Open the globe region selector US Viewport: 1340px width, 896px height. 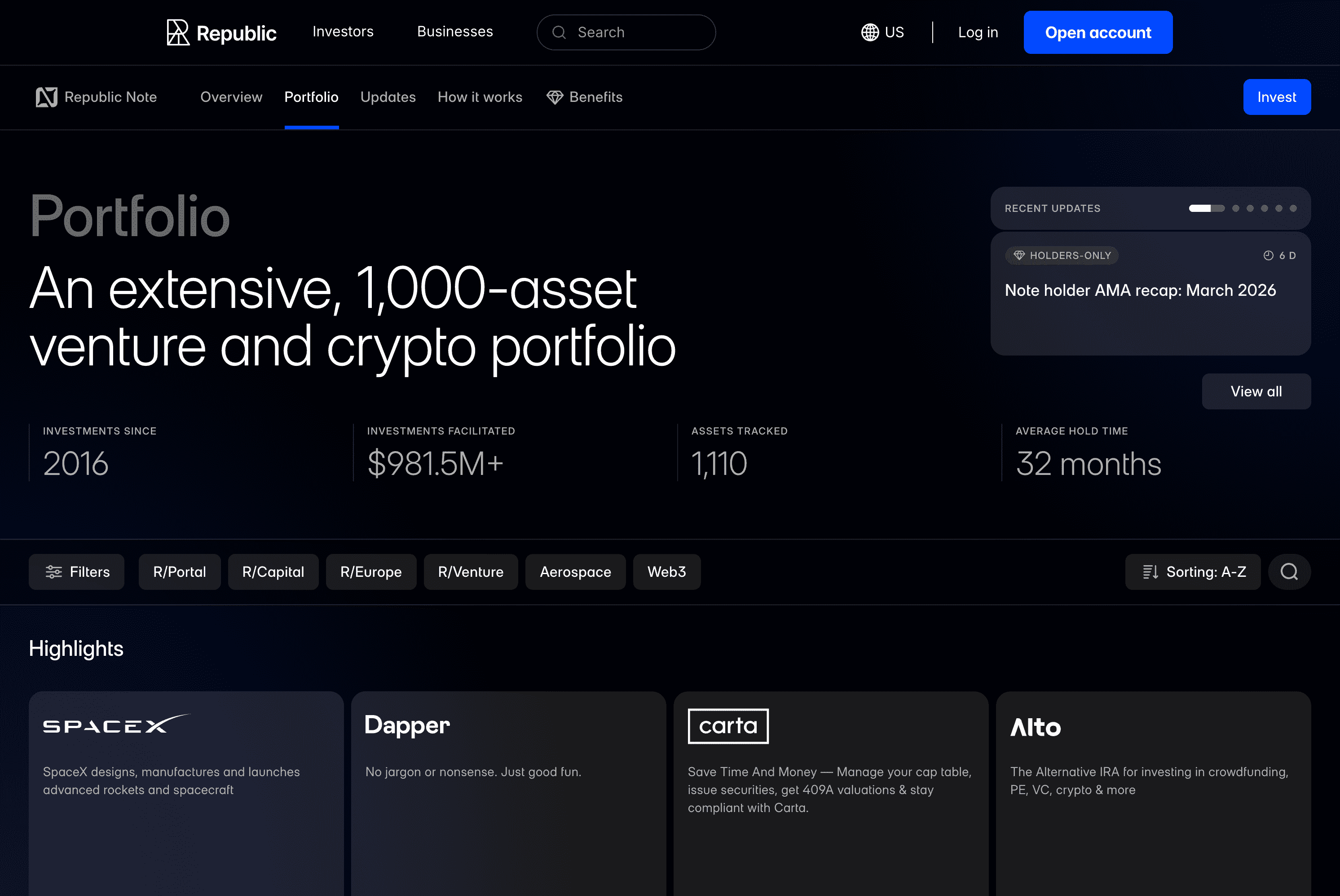[882, 33]
